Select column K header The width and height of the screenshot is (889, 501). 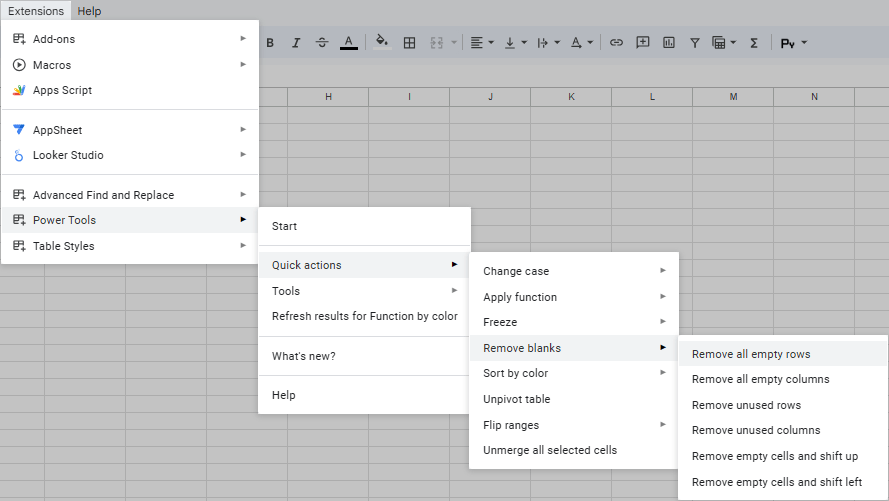[x=571, y=97]
